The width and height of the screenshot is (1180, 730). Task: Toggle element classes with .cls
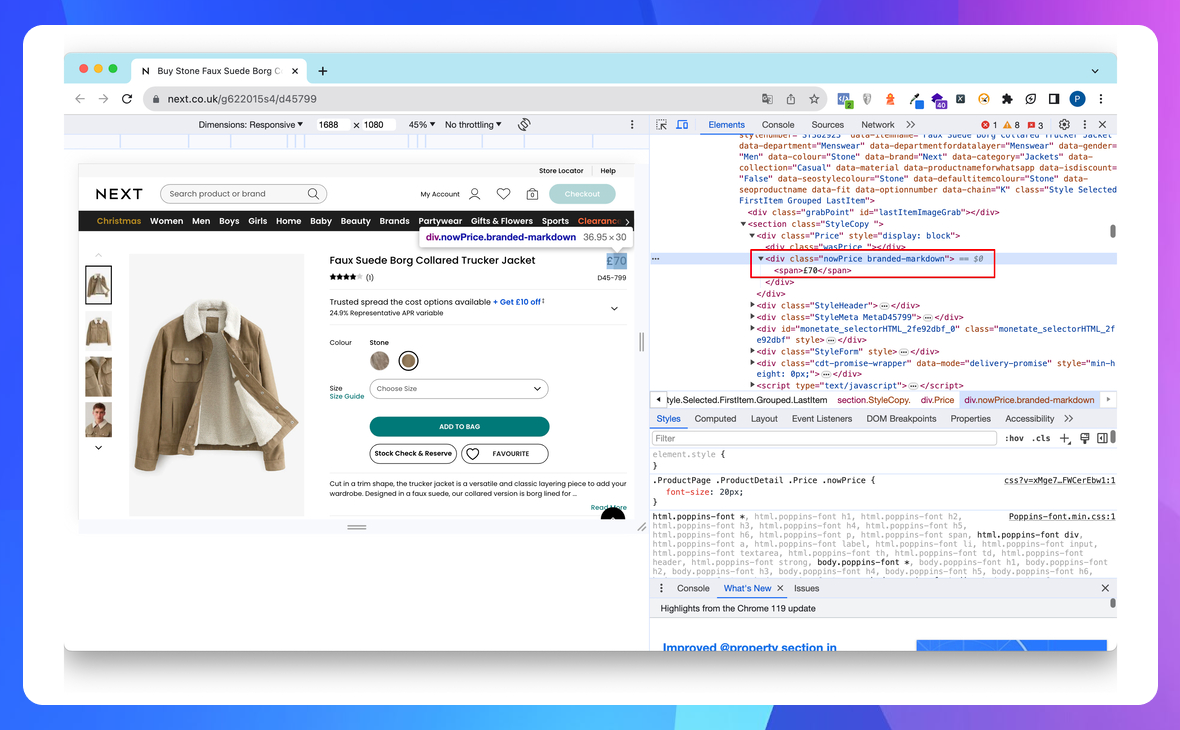click(x=1041, y=437)
